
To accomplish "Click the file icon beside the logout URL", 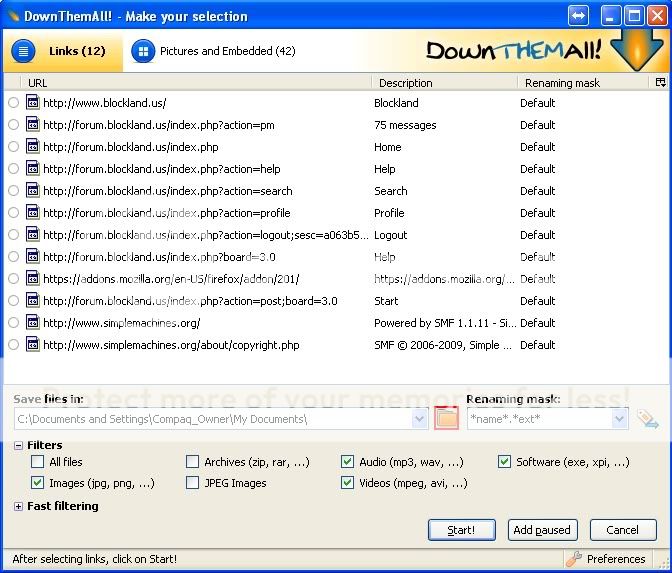I will [x=33, y=234].
